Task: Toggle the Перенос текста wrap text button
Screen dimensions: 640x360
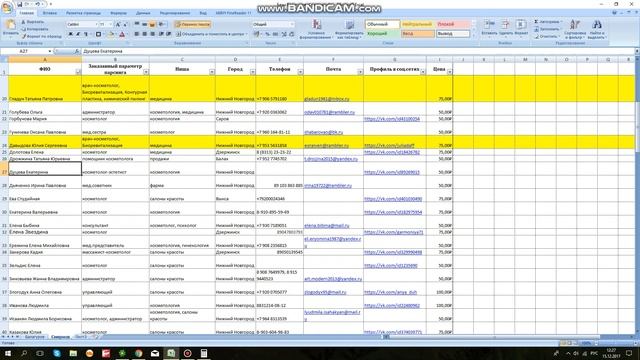Action: coord(193,24)
